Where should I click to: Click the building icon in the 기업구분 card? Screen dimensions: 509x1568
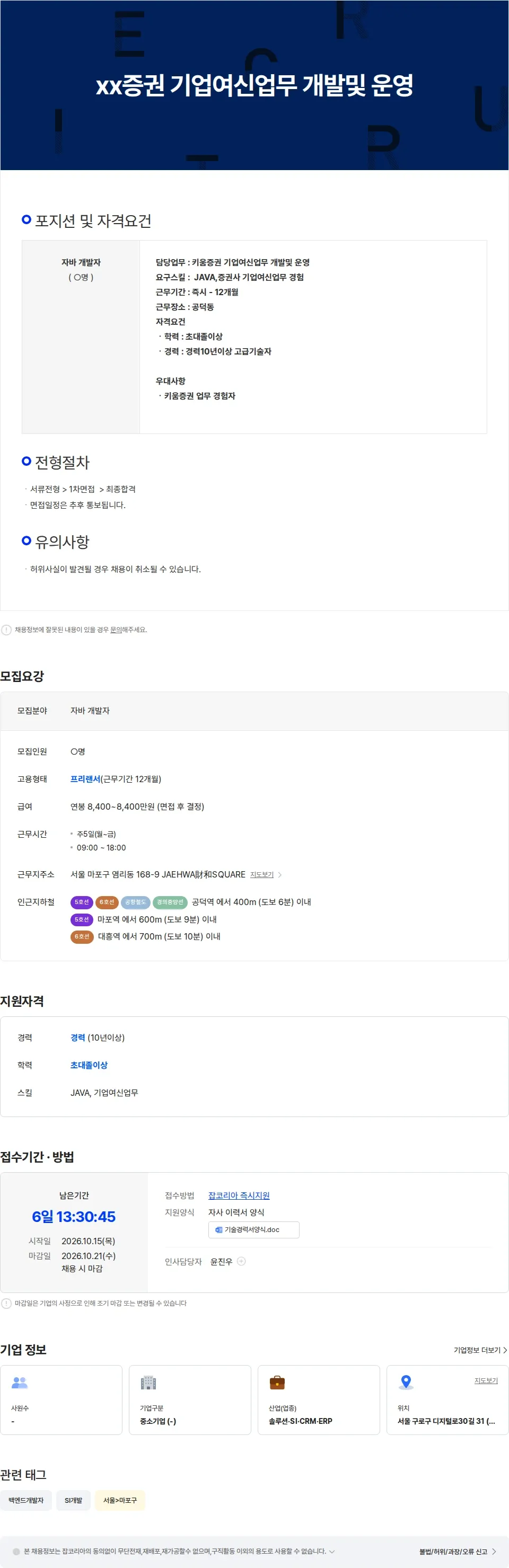(148, 1383)
